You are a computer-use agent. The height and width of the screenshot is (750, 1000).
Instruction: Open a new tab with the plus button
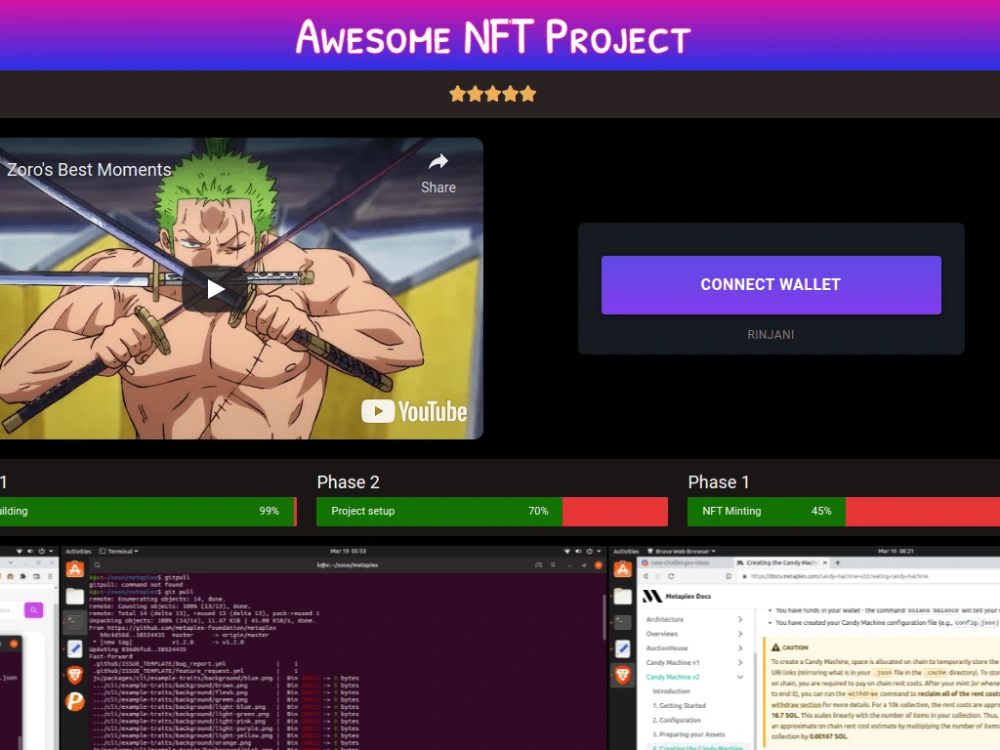(837, 563)
